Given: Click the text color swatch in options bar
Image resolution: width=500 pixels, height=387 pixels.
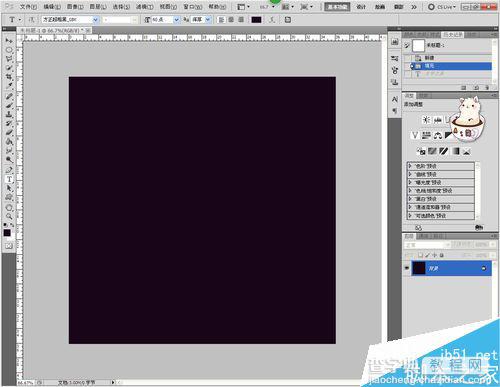Looking at the screenshot, I should tap(256, 20).
